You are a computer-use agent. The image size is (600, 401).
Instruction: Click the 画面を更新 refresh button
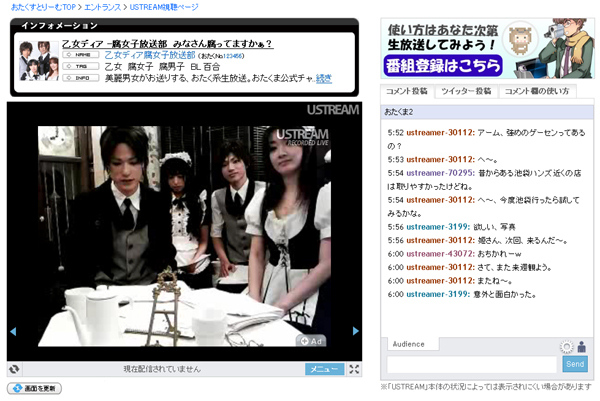click(36, 388)
